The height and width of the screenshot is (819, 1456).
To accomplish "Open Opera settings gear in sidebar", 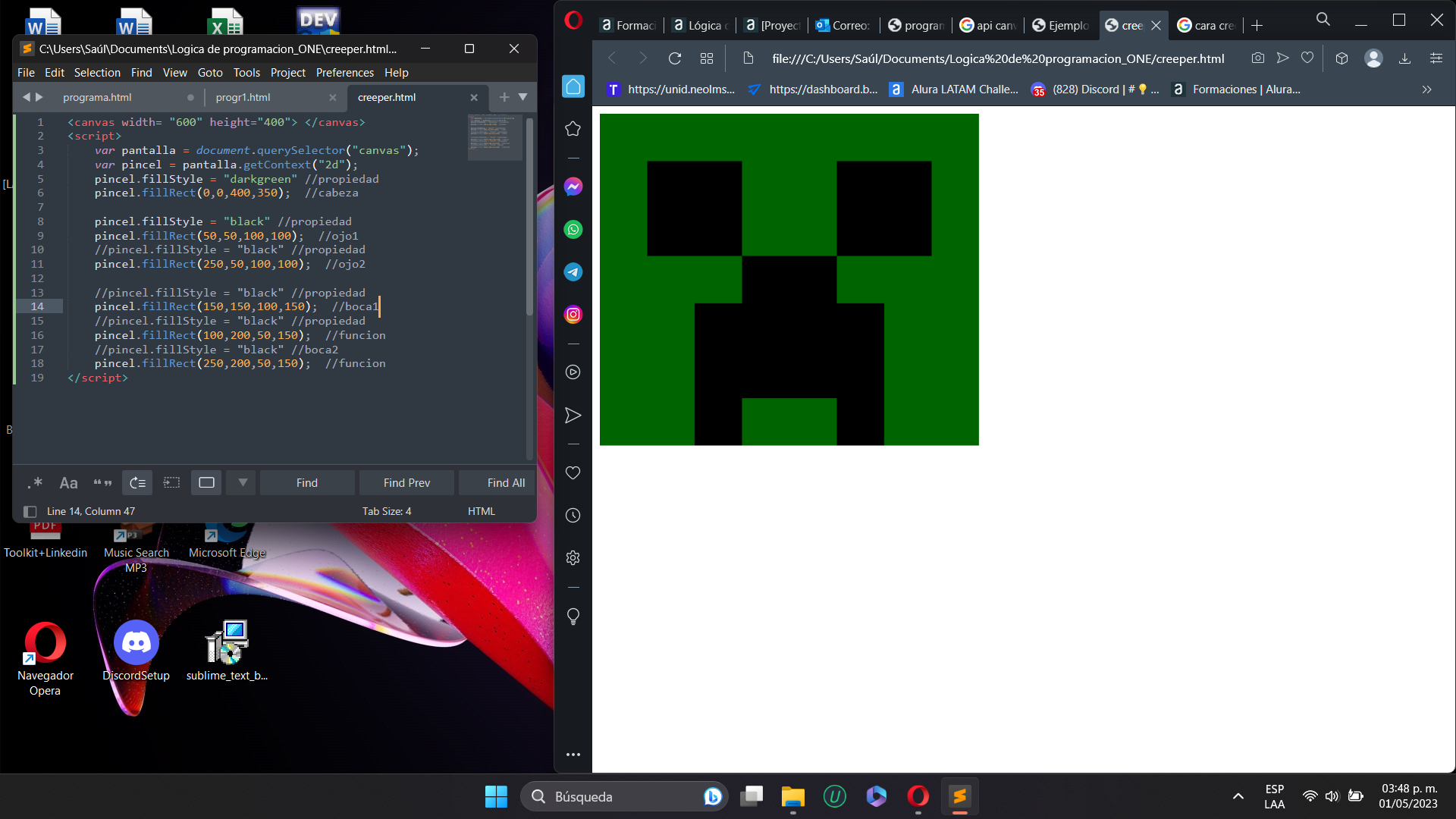I will 573,558.
